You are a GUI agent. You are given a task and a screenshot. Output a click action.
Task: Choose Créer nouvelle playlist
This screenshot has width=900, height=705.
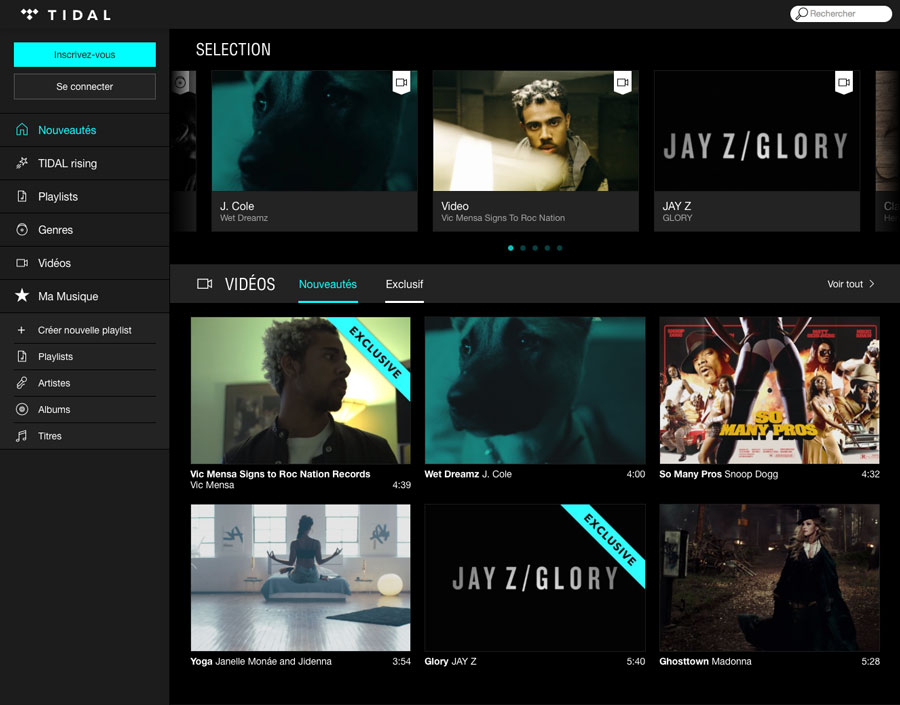(84, 330)
